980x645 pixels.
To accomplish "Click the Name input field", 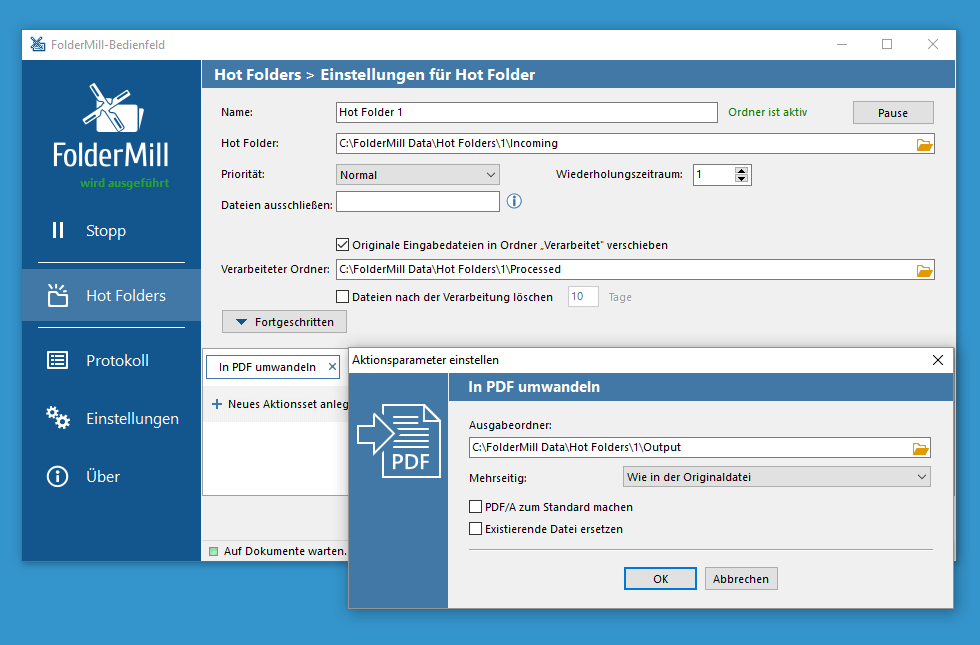I will pyautogui.click(x=526, y=112).
